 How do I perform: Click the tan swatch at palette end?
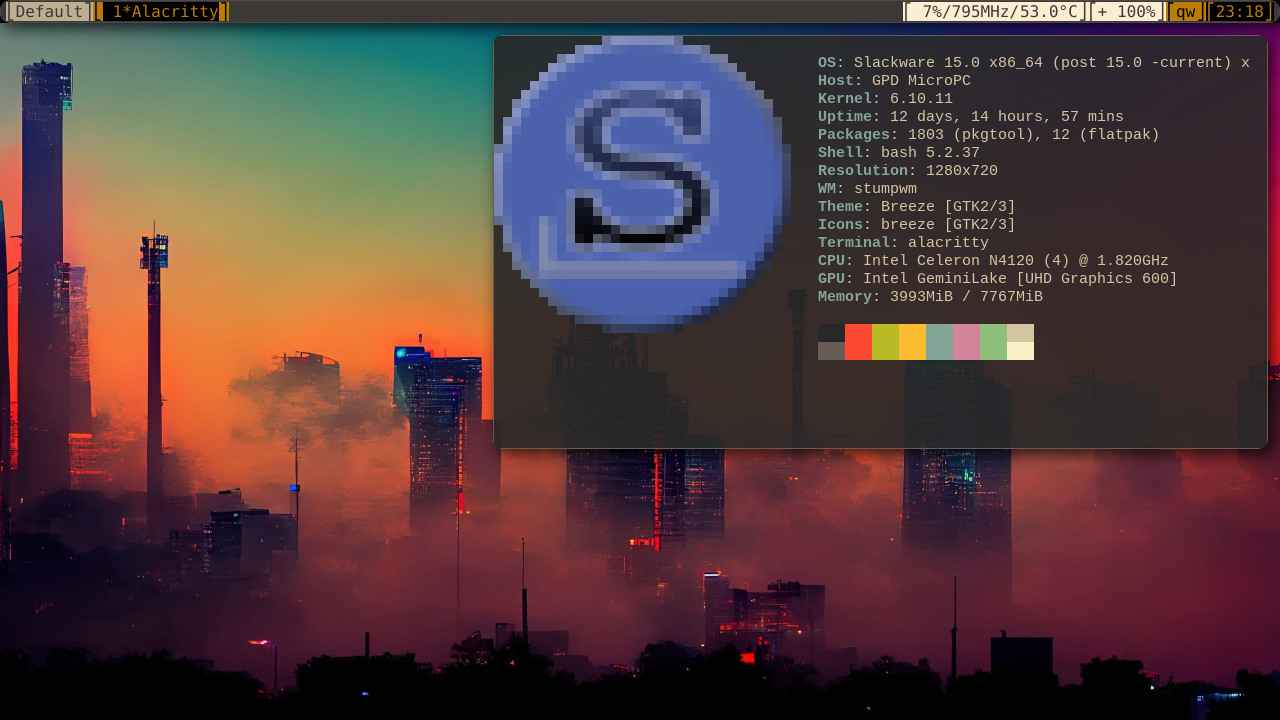(1020, 333)
